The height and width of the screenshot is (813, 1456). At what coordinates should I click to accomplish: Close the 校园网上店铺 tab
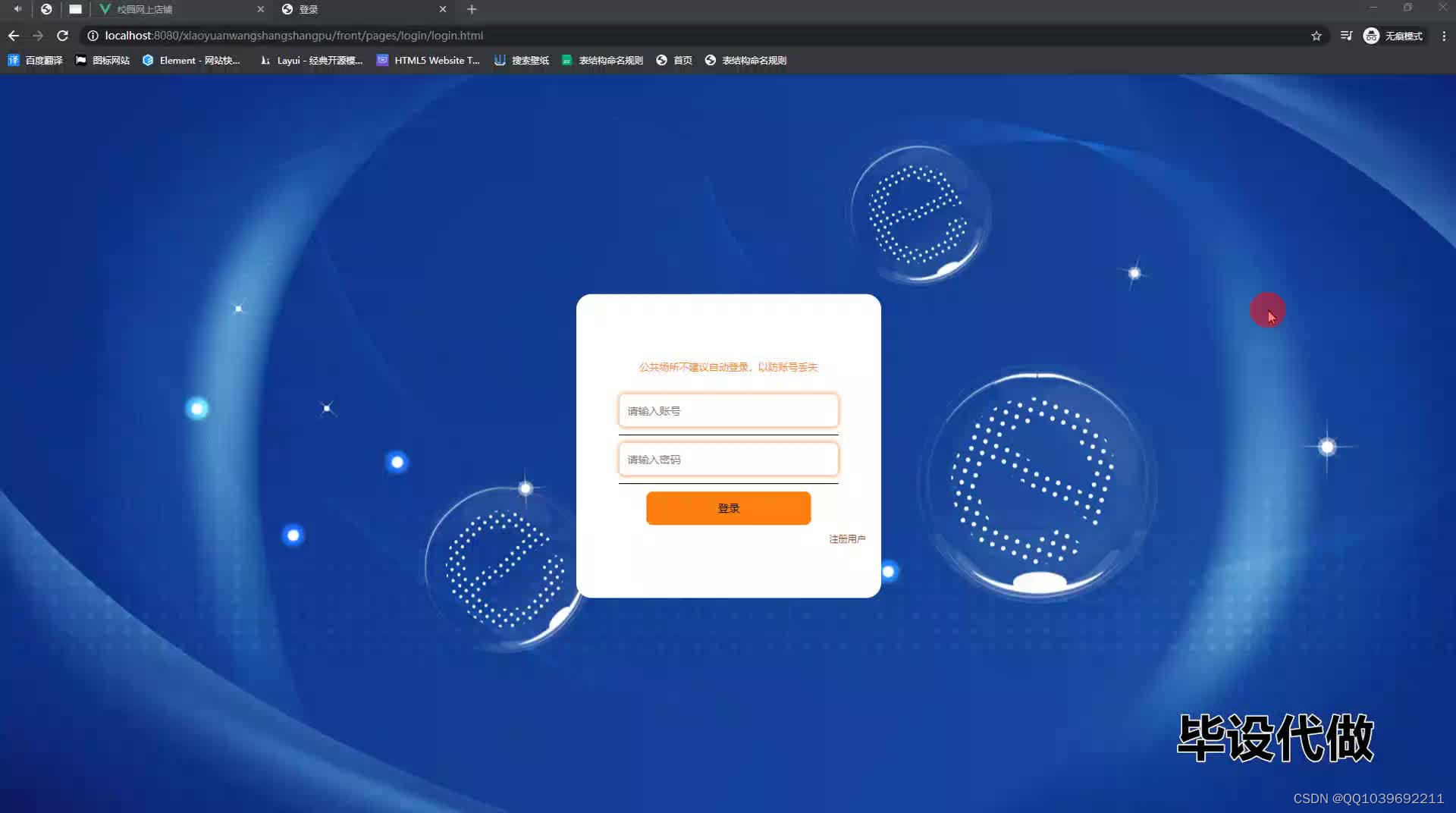tap(261, 9)
